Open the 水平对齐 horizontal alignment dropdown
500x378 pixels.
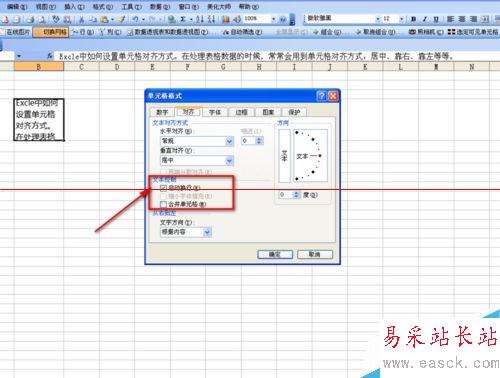point(229,141)
